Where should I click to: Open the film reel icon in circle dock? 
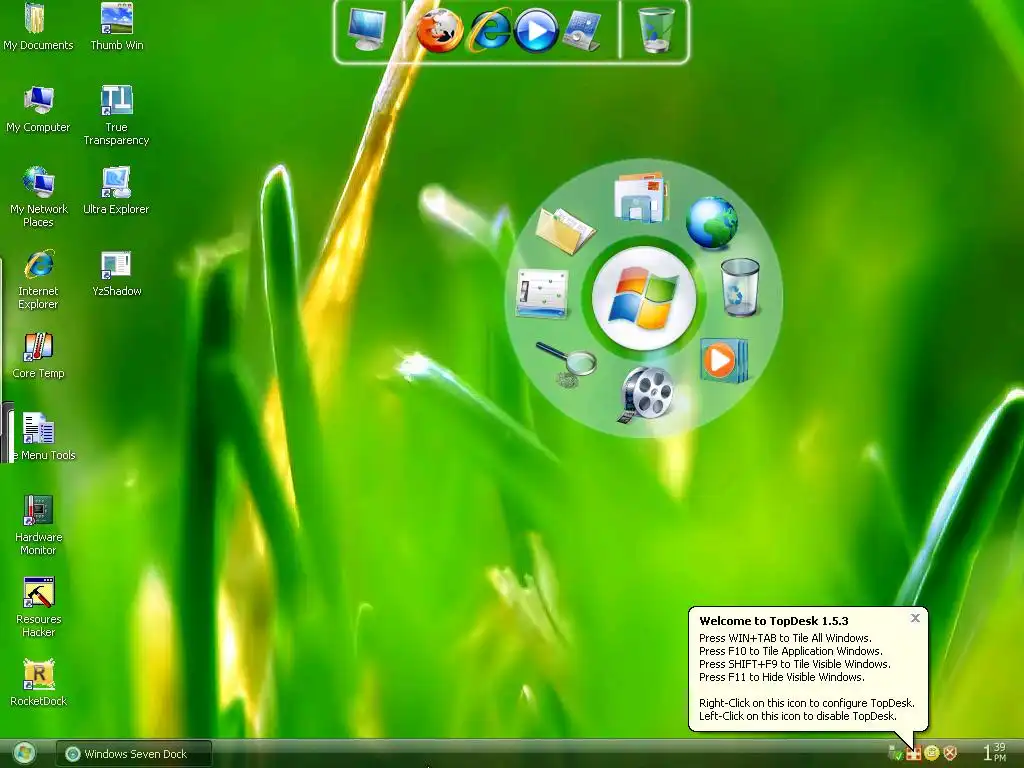(x=646, y=394)
